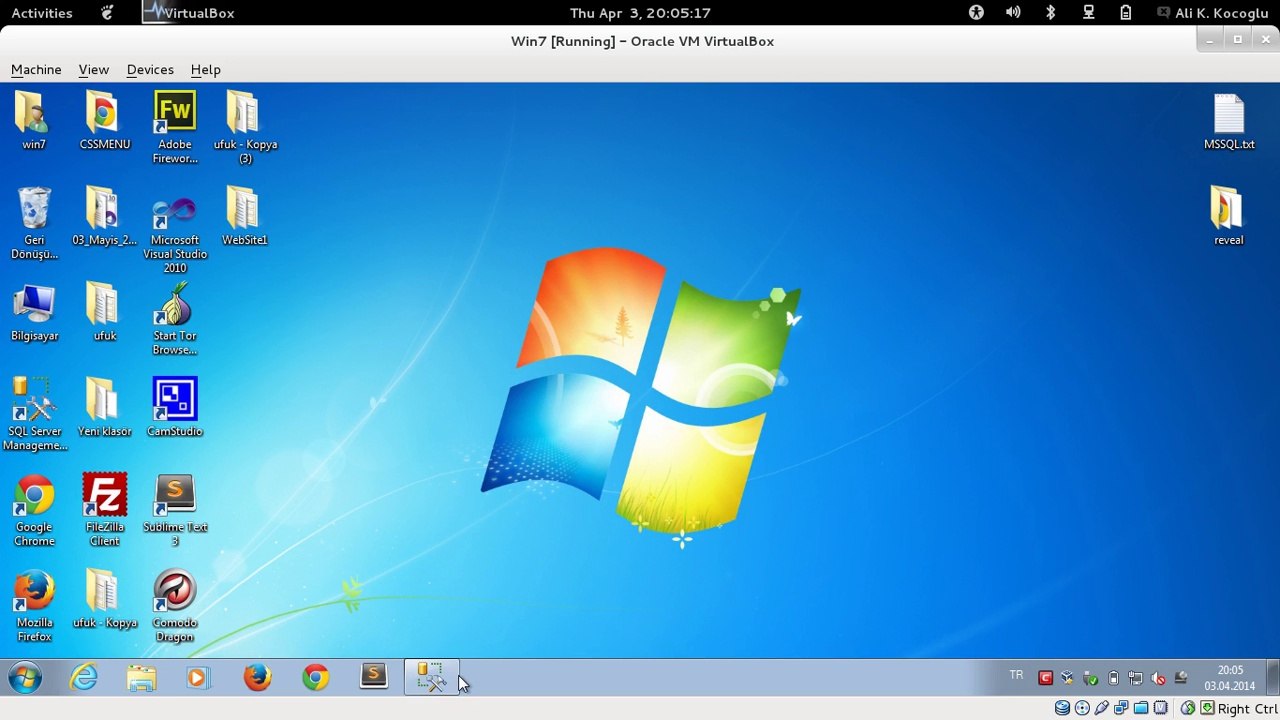The width and height of the screenshot is (1280, 720).
Task: Open the red Comodo tray icon
Action: [x=1046, y=678]
